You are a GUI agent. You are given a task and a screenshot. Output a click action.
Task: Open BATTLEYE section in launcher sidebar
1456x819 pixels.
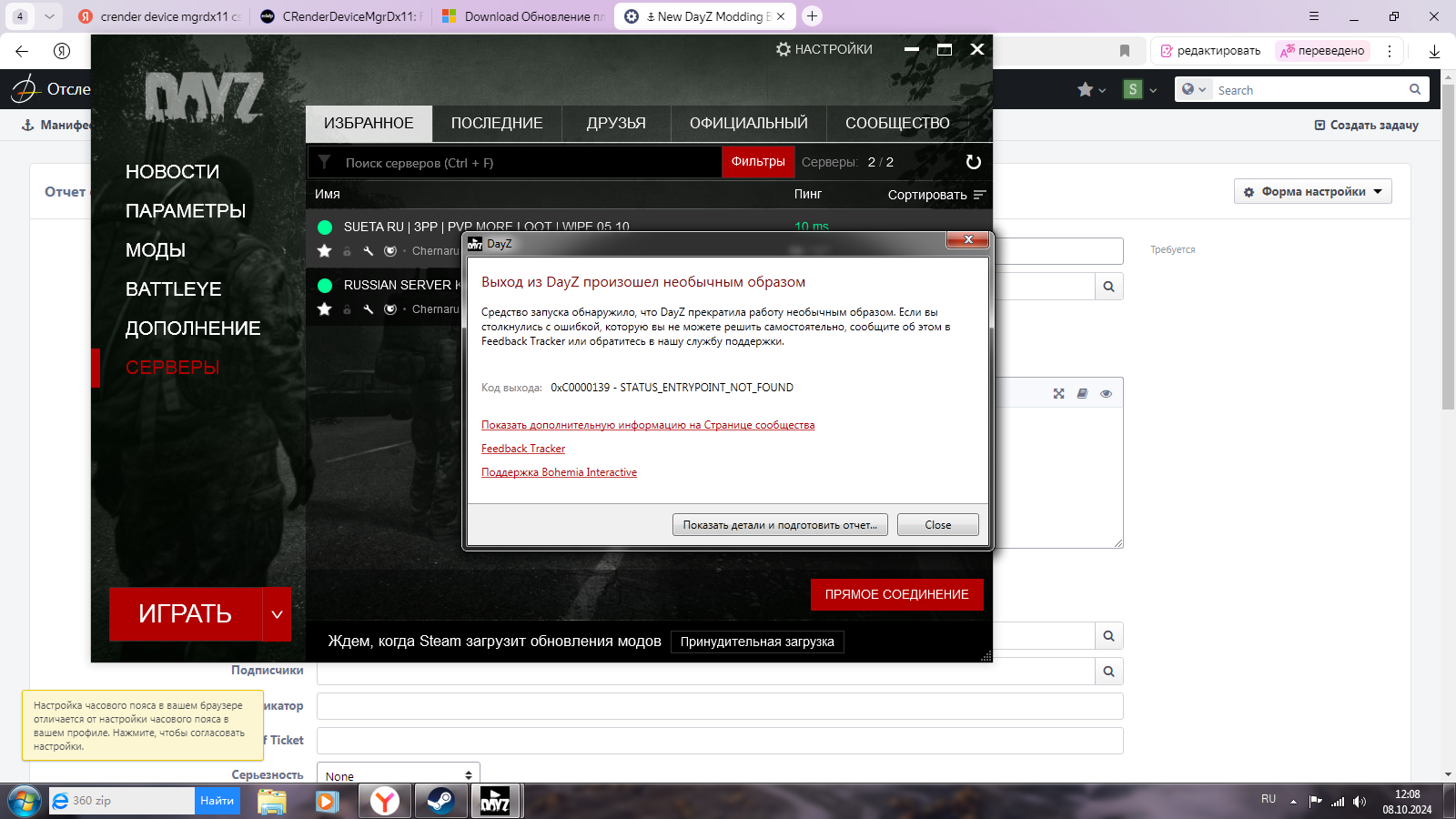pos(173,288)
